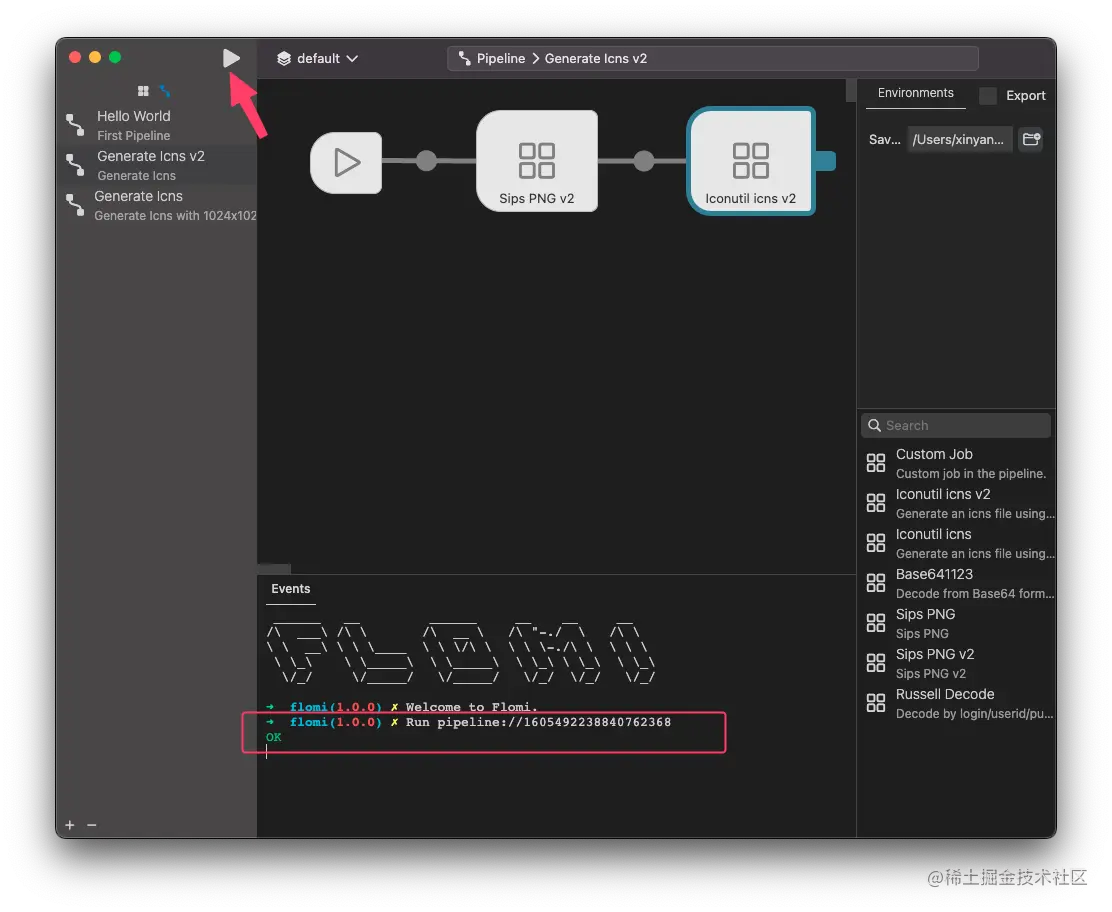Run the pipeline with the toolbar play button
This screenshot has height=912, width=1112.
pyautogui.click(x=230, y=58)
